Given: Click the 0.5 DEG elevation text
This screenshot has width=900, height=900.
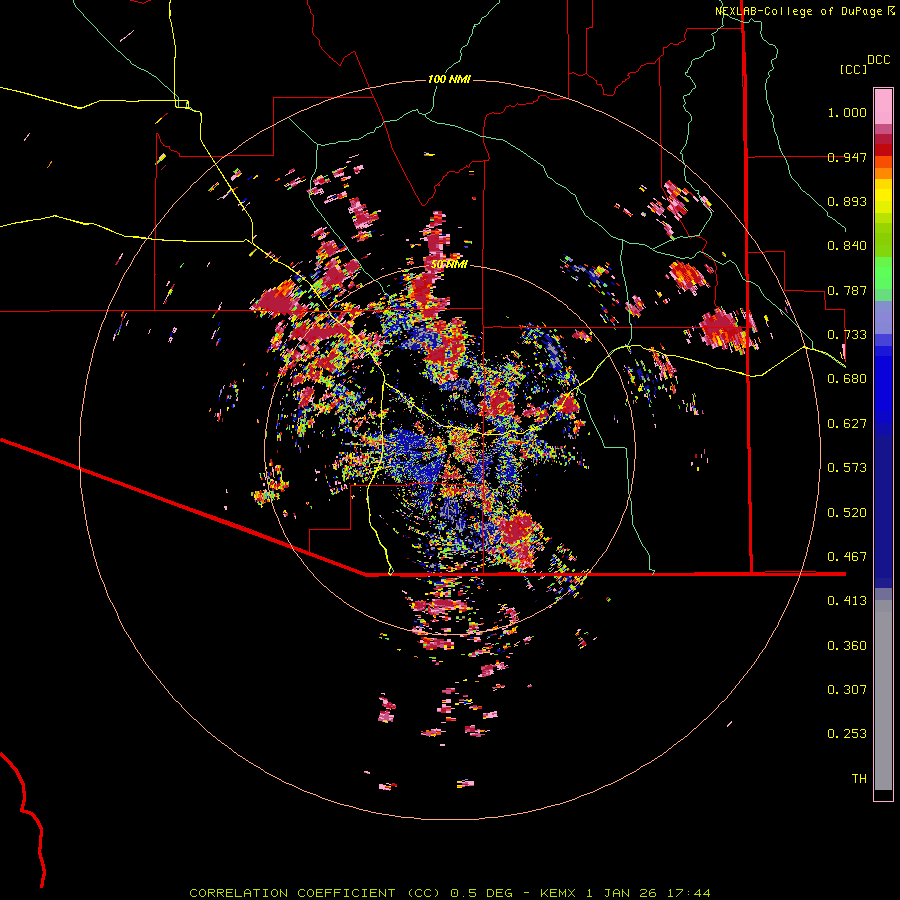Looking at the screenshot, I should [481, 893].
